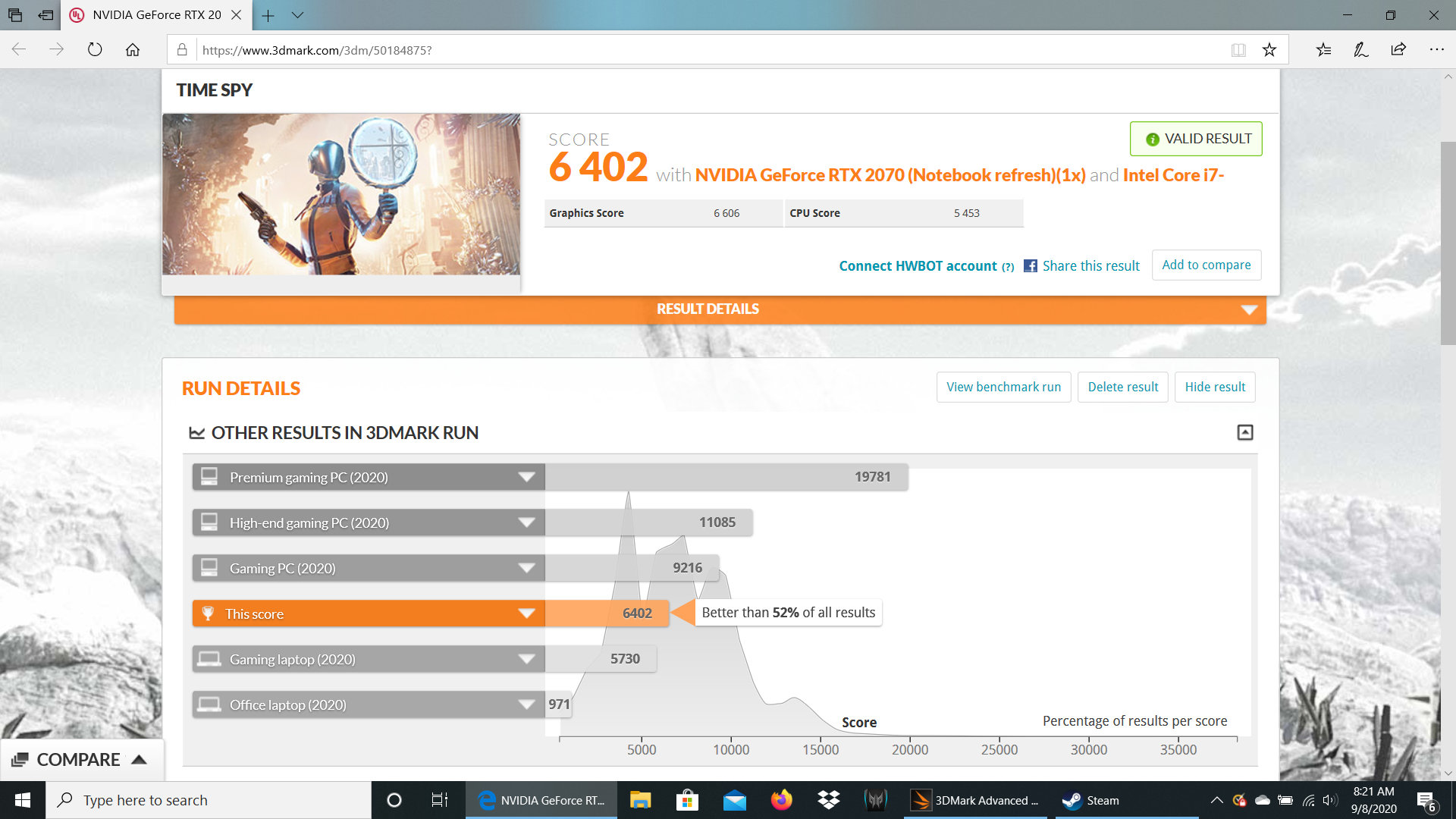Open the browser Settings and more menu
The width and height of the screenshot is (1456, 819).
(1436, 50)
